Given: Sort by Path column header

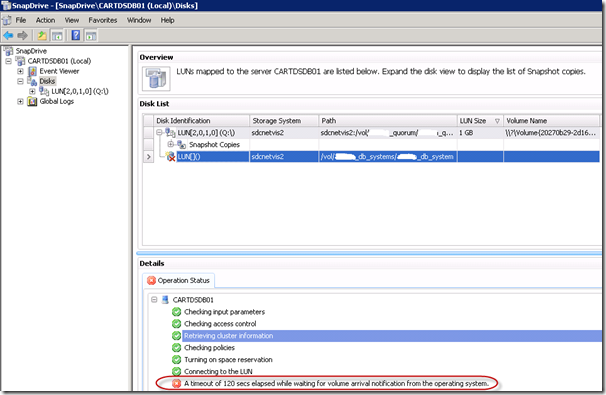Looking at the screenshot, I should (x=388, y=121).
